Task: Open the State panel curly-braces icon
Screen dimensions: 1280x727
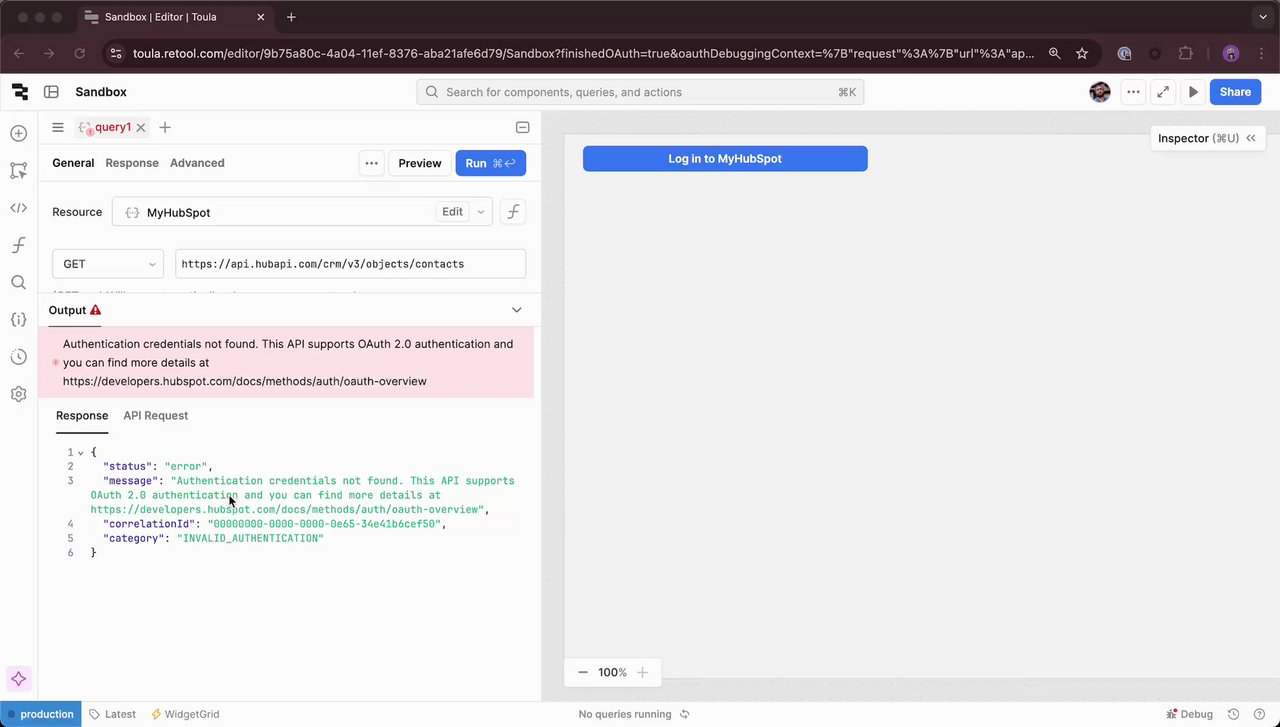Action: click(18, 320)
